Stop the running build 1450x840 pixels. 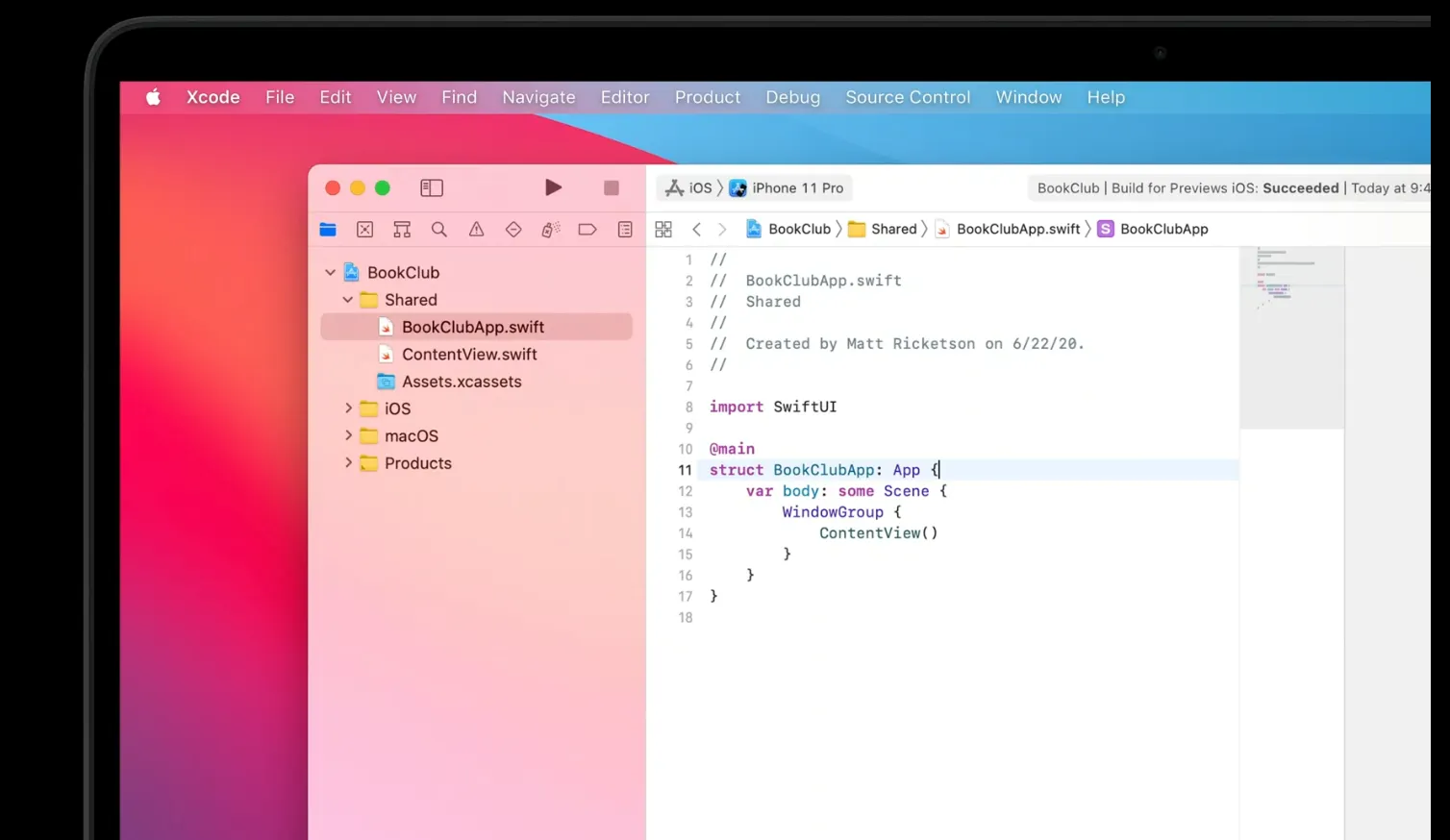(x=612, y=188)
